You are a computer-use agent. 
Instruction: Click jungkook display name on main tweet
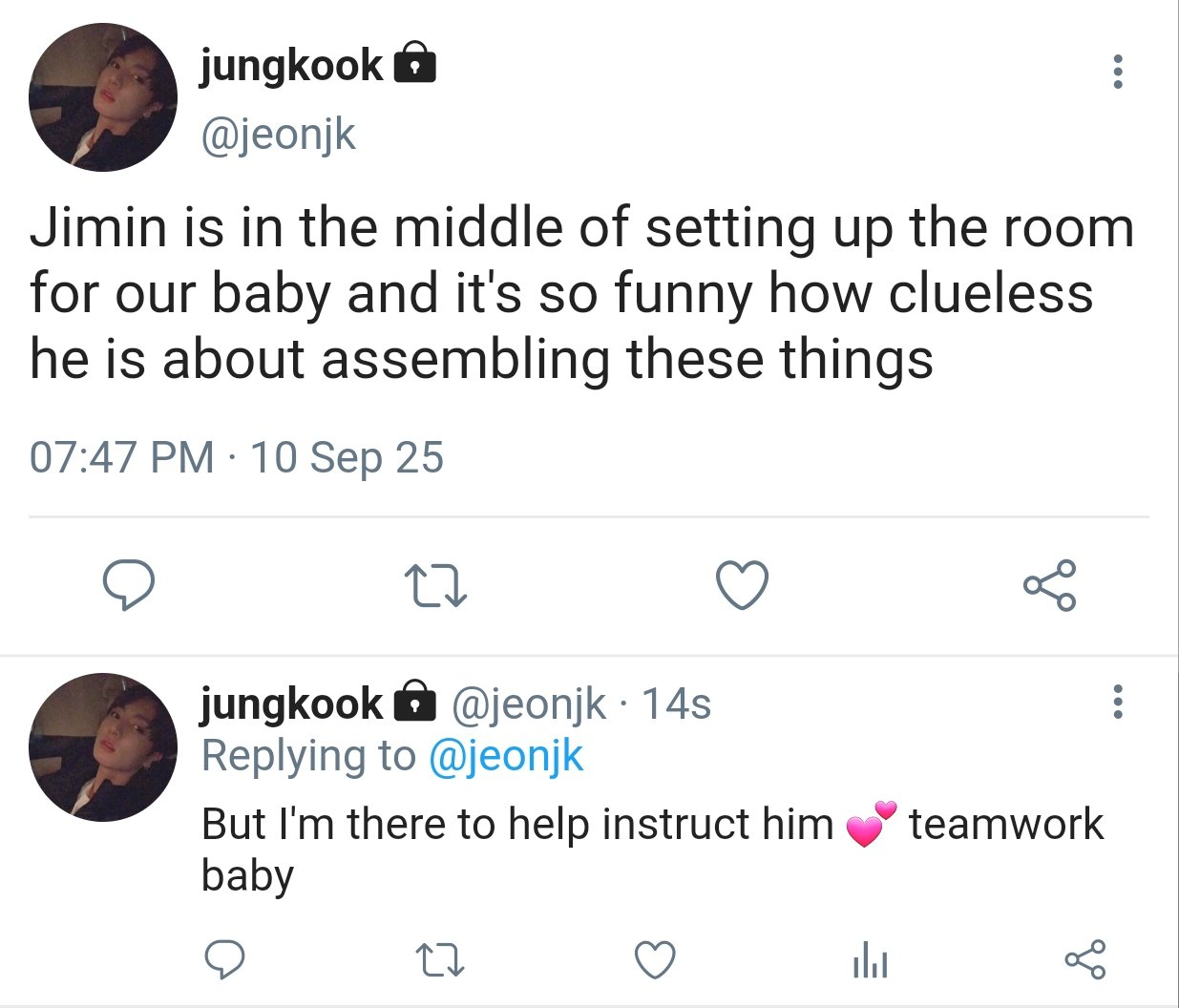[291, 66]
